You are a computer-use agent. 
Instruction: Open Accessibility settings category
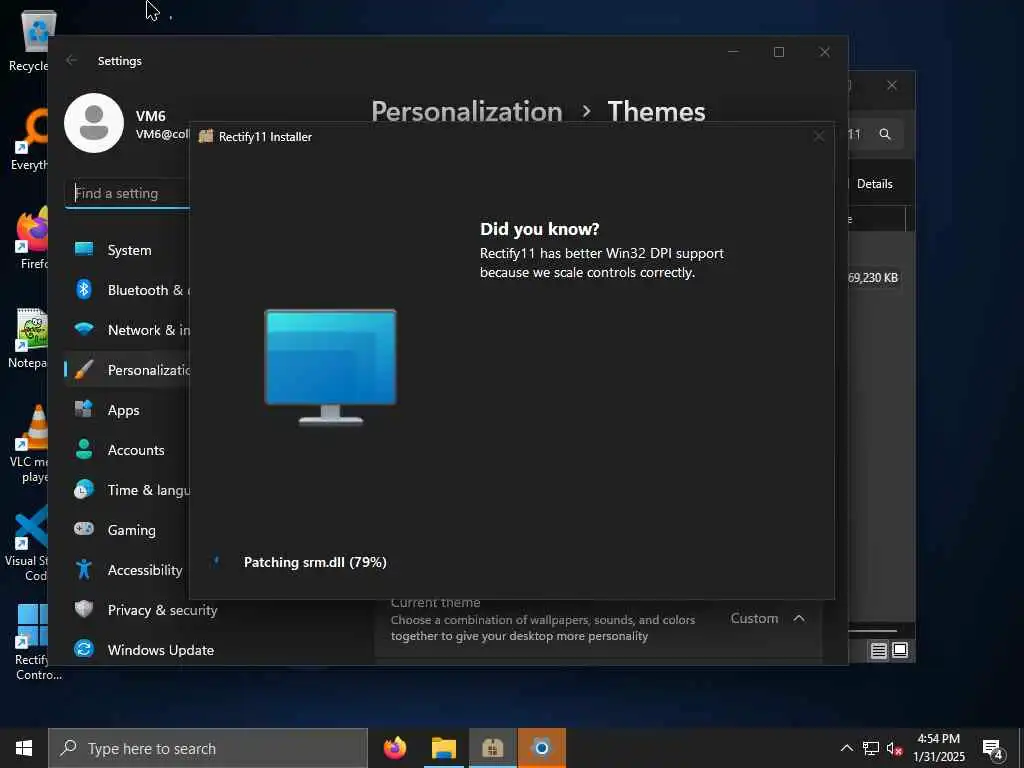[127, 569]
